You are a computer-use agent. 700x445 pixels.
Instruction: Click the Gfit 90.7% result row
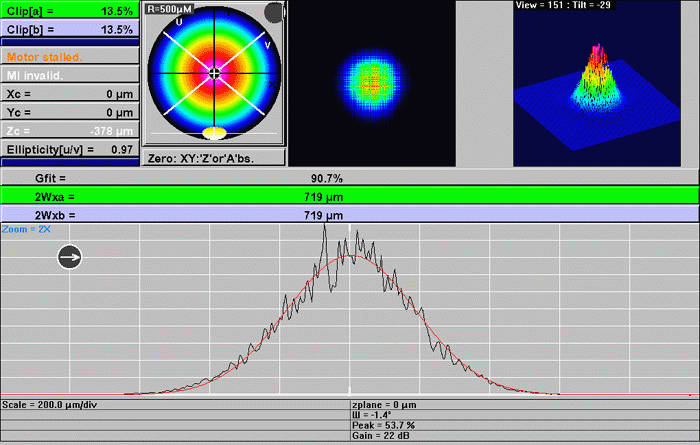349,178
